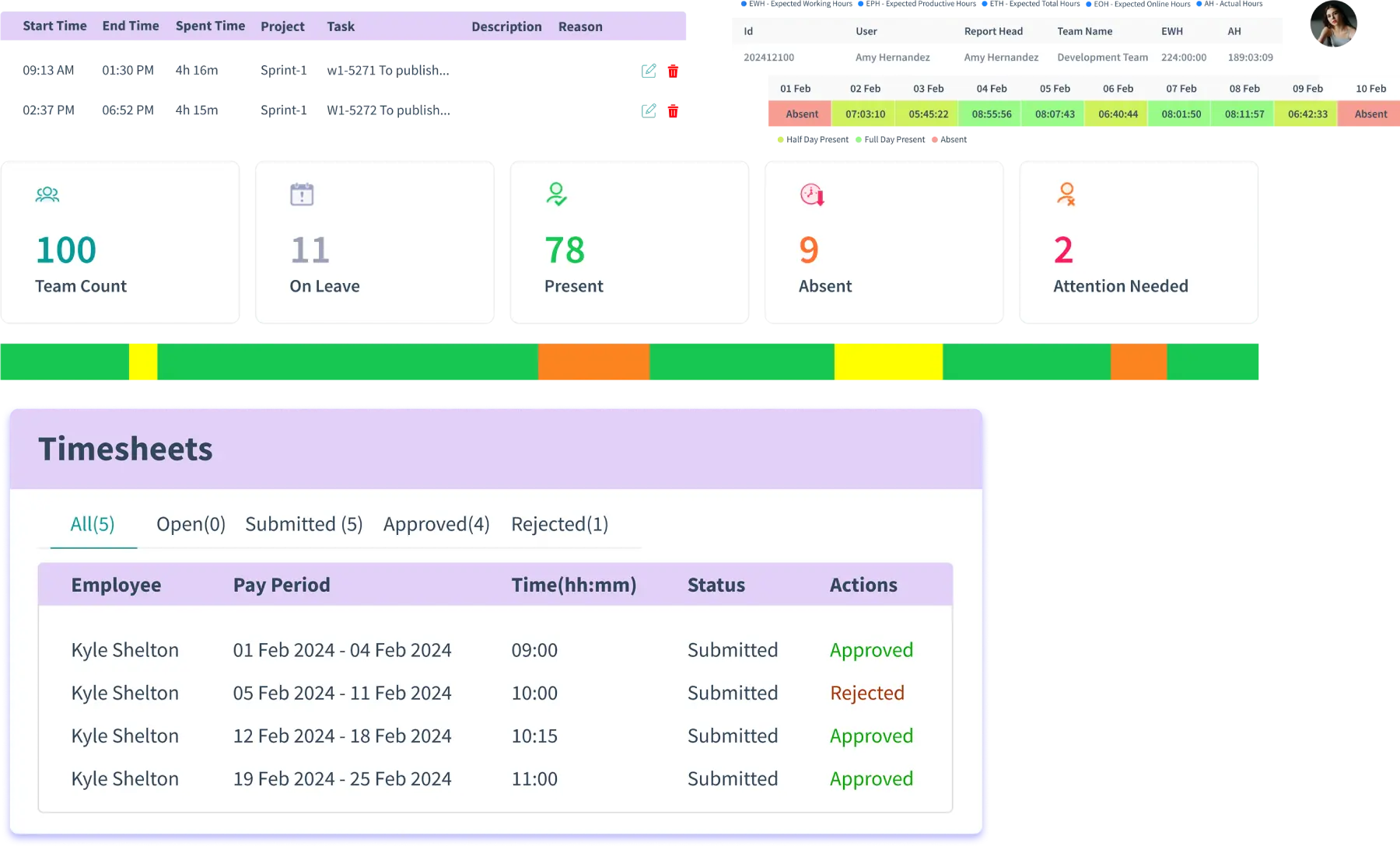The width and height of the screenshot is (1400, 846).
Task: Click the delete icon on the first time entry
Action: (673, 71)
